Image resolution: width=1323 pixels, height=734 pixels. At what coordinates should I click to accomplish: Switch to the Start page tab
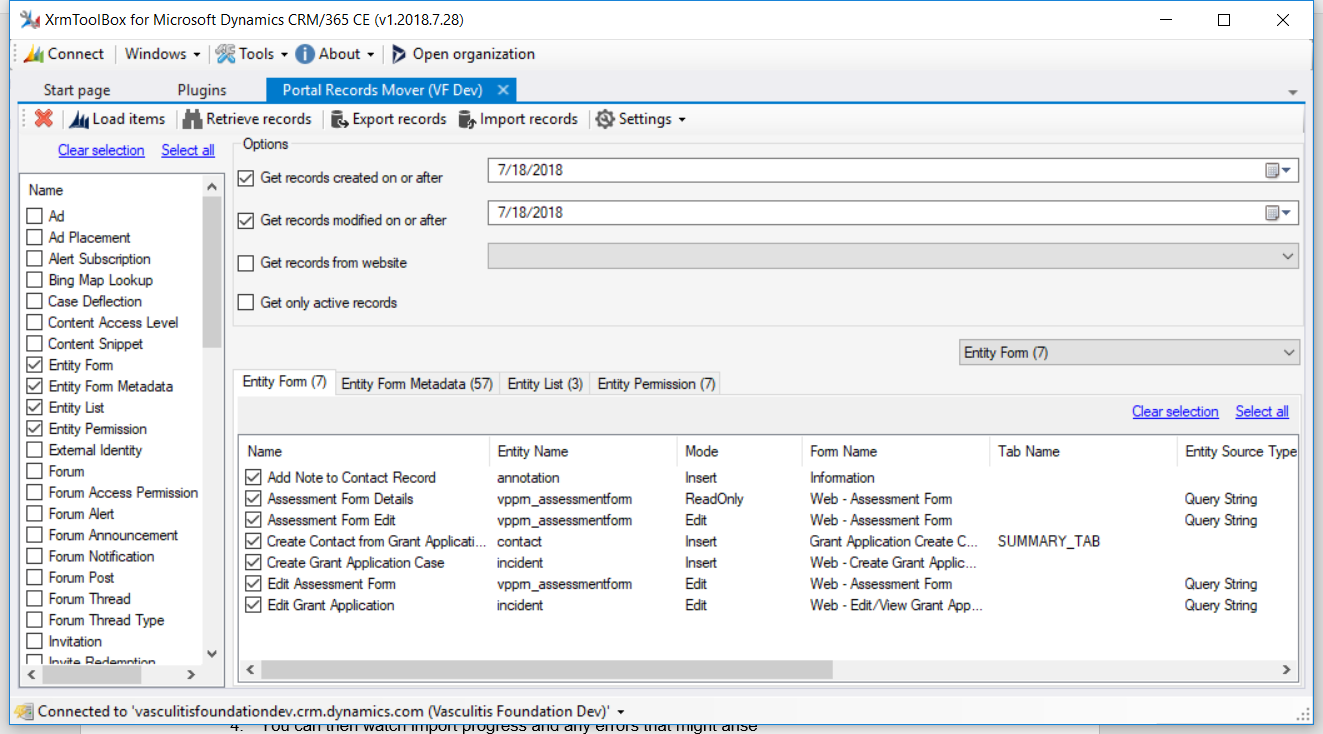click(77, 90)
